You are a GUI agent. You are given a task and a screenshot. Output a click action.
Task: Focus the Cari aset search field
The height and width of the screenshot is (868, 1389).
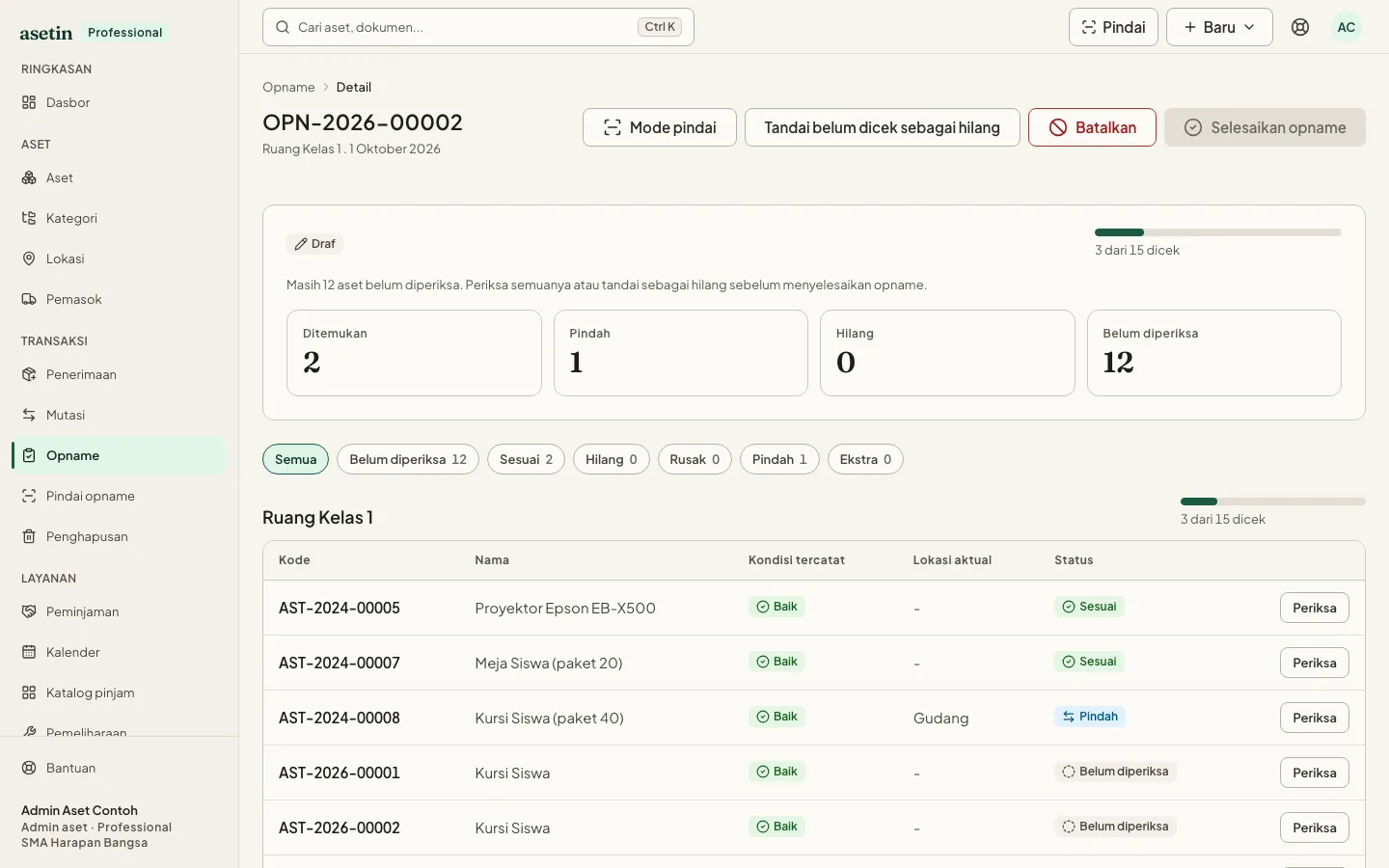point(478,27)
